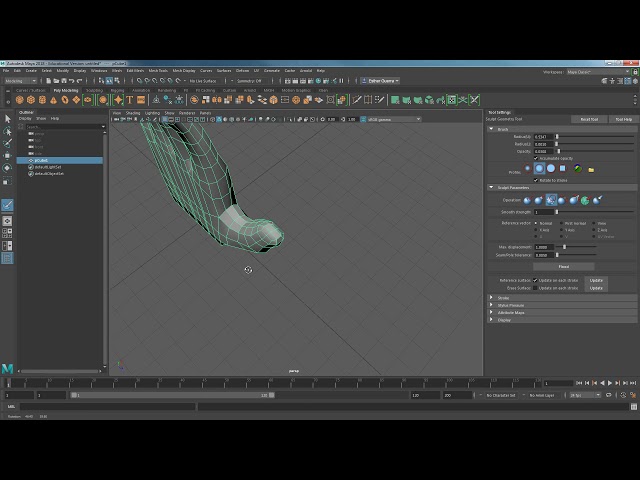This screenshot has width=640, height=480.
Task: Open the File menu
Action: tap(6, 71)
